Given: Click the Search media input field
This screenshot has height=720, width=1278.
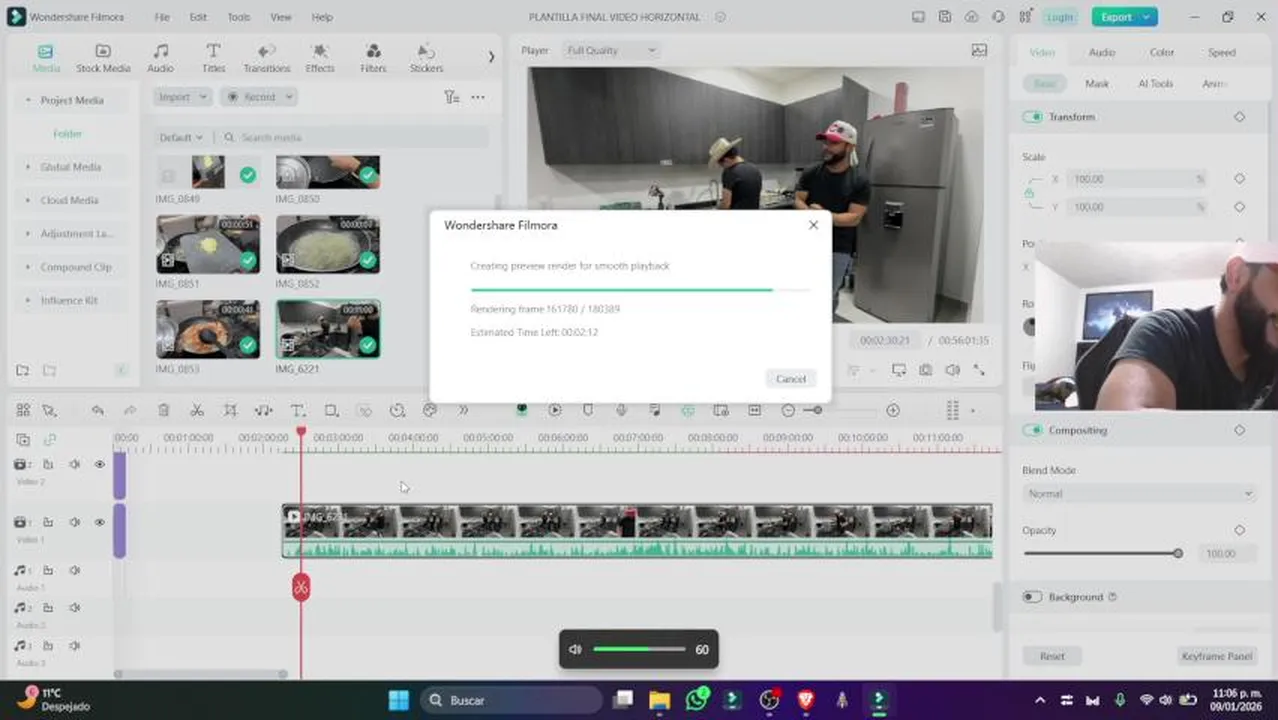Looking at the screenshot, I should (x=355, y=137).
